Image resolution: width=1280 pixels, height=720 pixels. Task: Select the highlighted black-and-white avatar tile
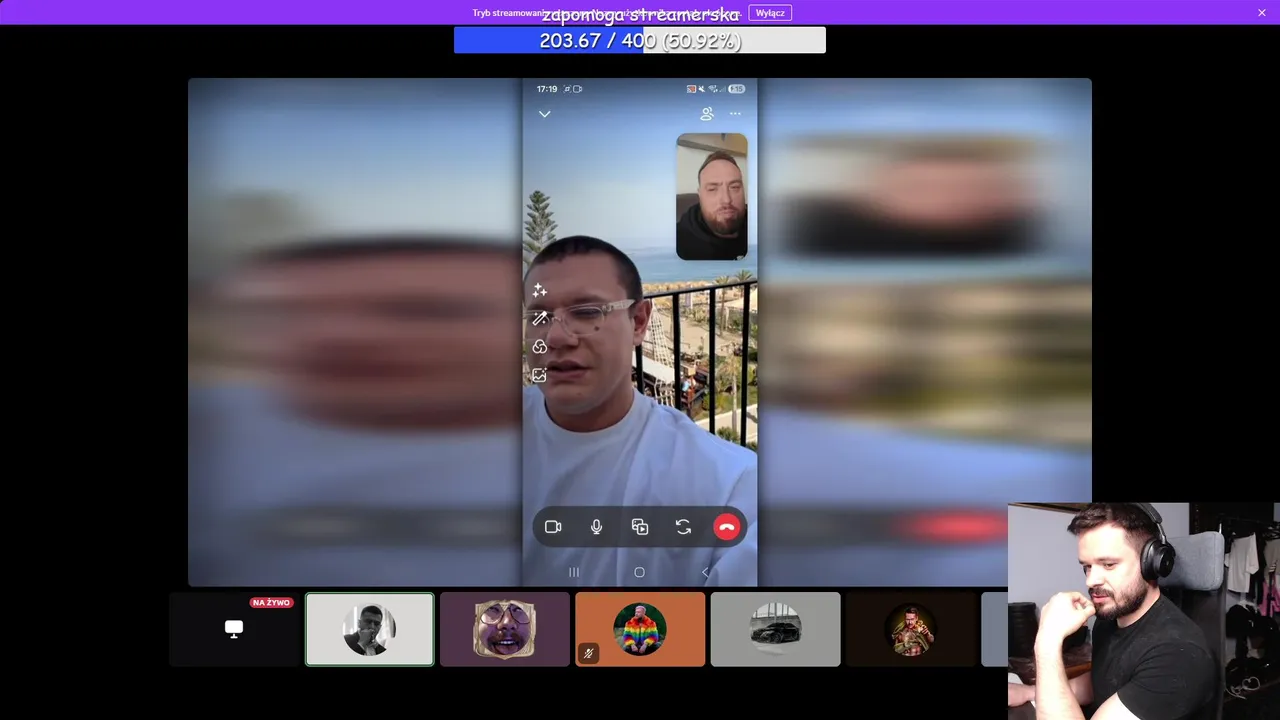[x=370, y=629]
